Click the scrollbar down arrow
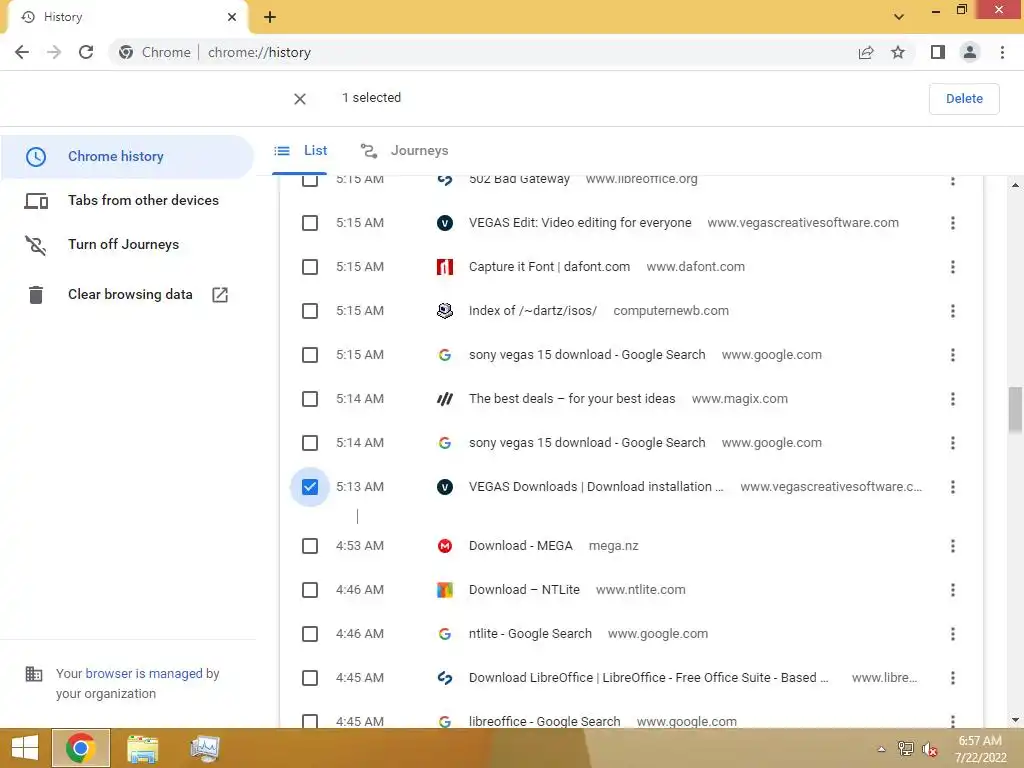1024x768 pixels. (x=1015, y=720)
